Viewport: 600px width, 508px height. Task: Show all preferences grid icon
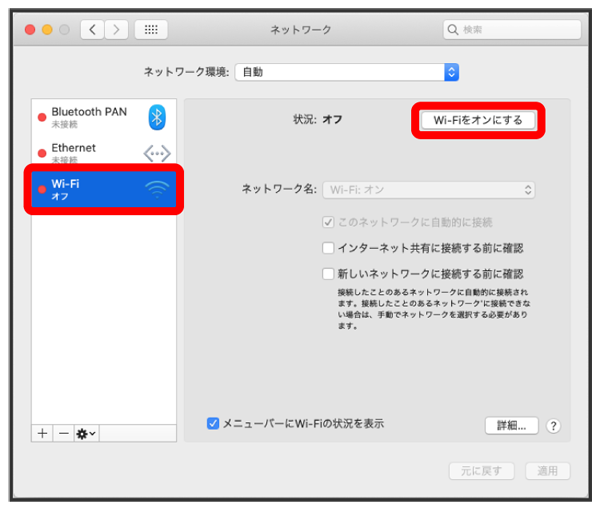(151, 30)
